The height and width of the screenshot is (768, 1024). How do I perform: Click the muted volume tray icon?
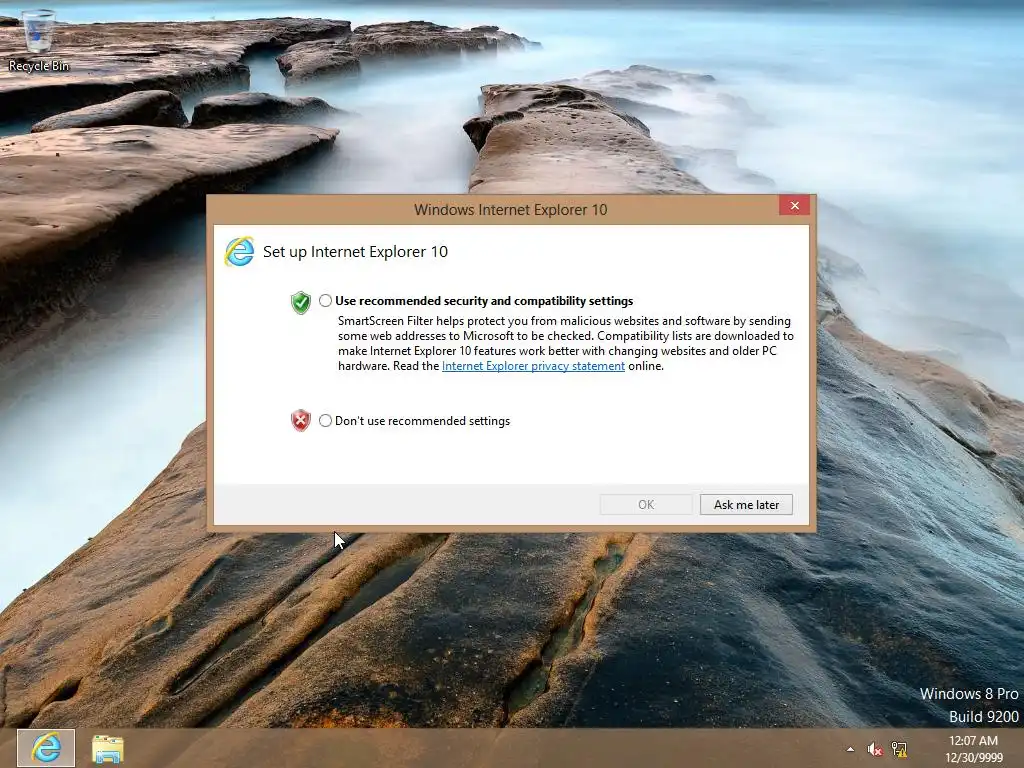tap(874, 749)
